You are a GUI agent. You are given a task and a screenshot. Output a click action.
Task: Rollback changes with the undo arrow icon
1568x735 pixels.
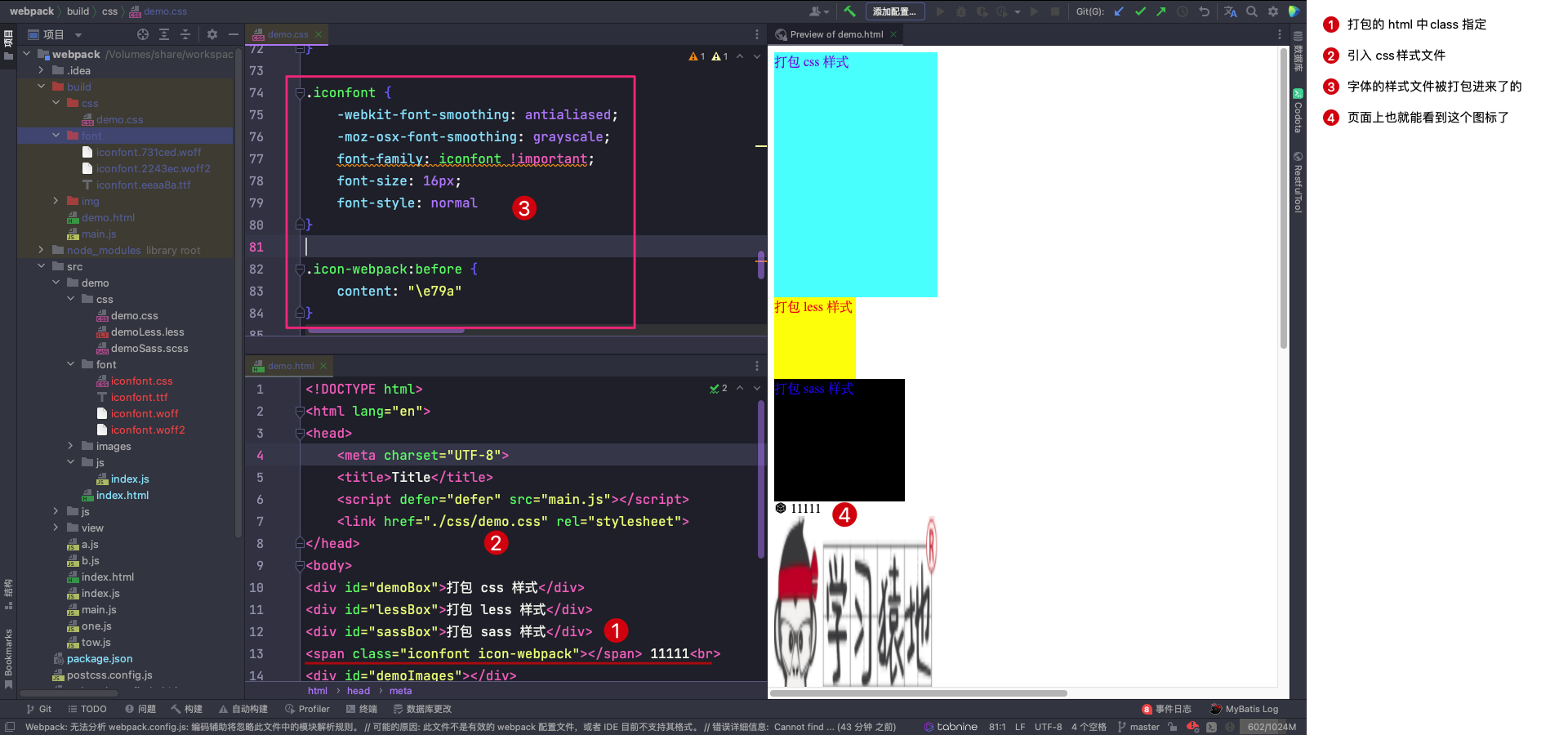point(1204,11)
